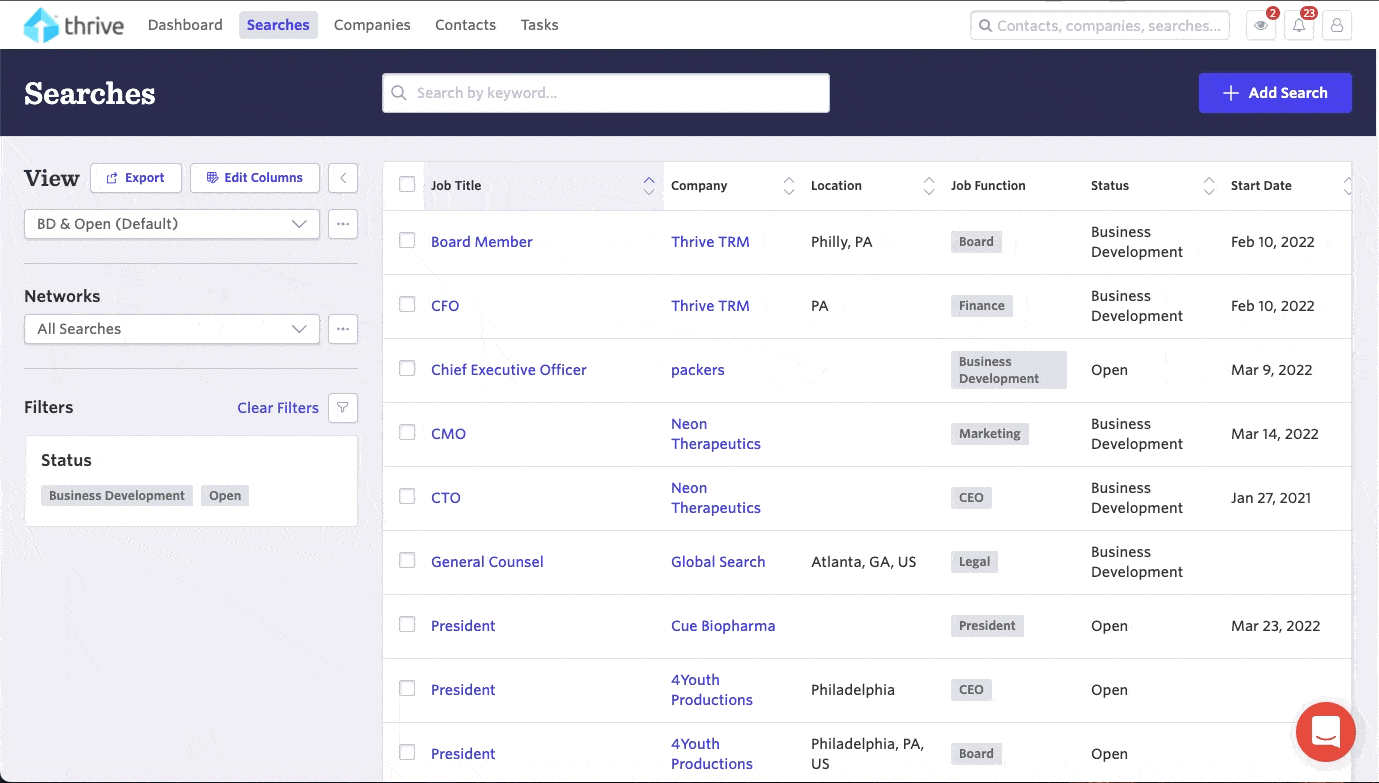Sort by Location column arrows

point(929,186)
